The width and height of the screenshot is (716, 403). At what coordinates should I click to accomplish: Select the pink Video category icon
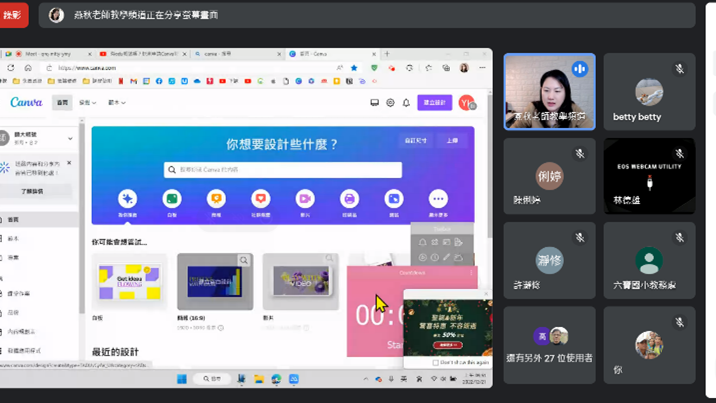pyautogui.click(x=305, y=199)
